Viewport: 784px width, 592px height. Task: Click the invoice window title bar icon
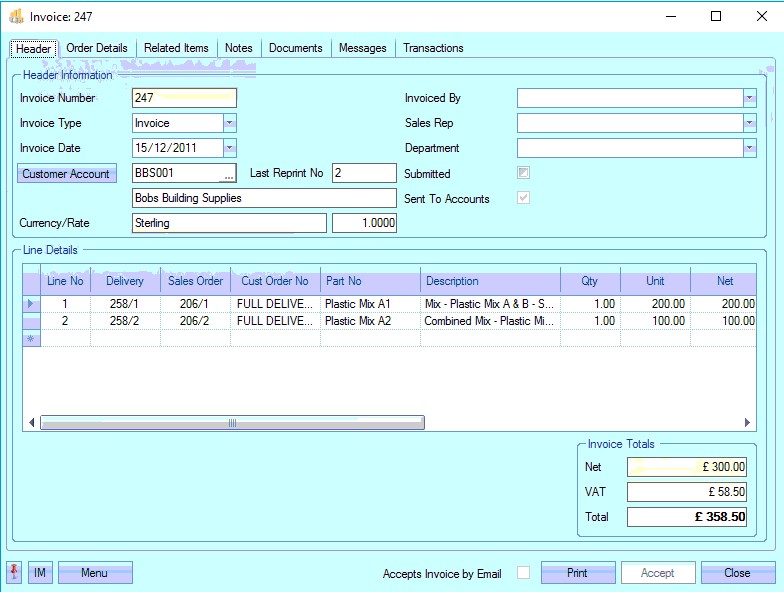16,16
